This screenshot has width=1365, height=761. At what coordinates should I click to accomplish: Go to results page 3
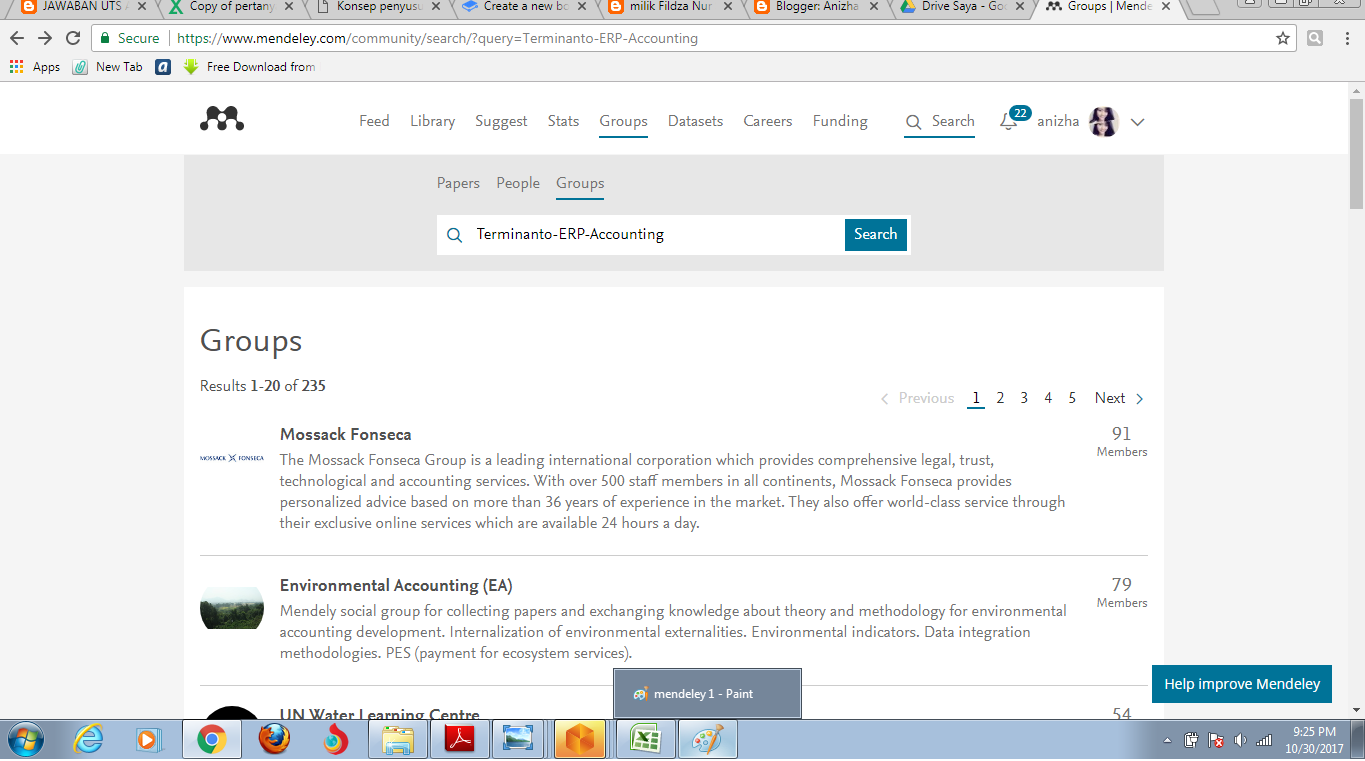tap(1024, 398)
